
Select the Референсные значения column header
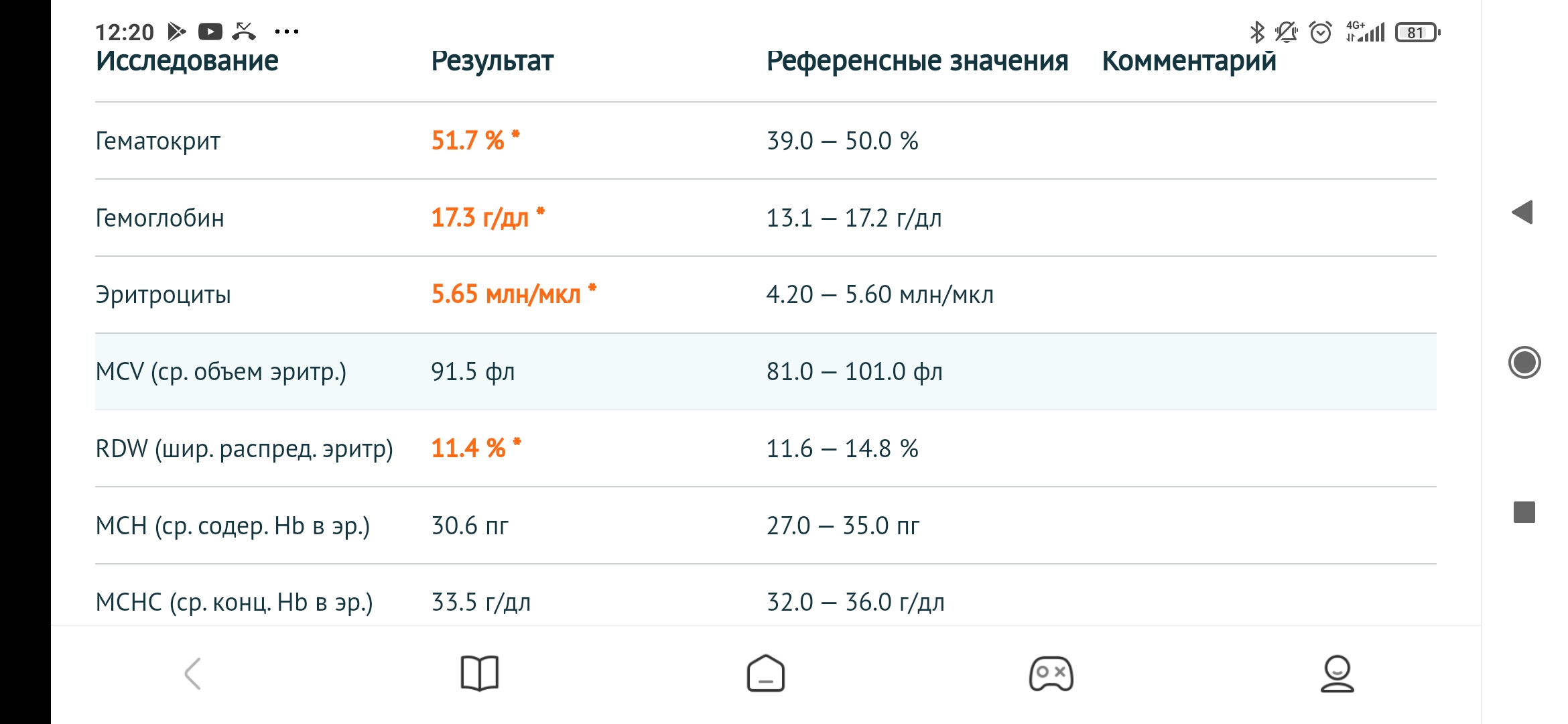917,61
